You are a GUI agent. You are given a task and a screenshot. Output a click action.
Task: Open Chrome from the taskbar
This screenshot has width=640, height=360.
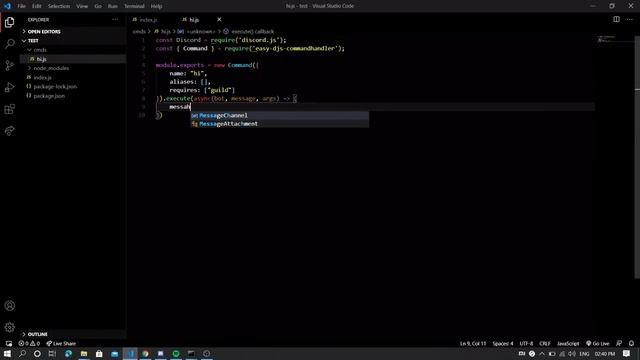click(x=145, y=353)
